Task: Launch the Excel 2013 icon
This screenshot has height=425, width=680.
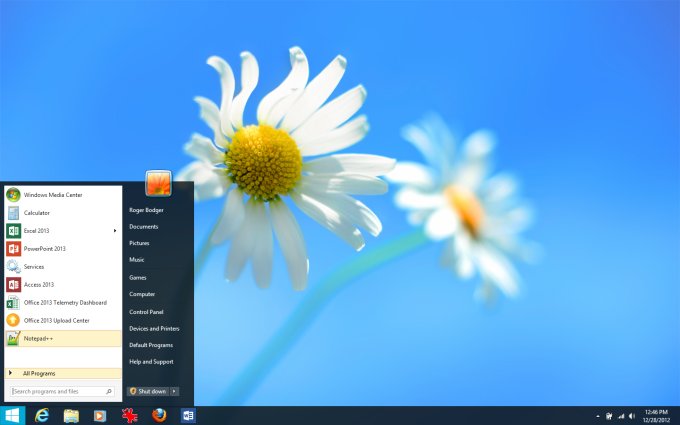Action: tap(13, 231)
